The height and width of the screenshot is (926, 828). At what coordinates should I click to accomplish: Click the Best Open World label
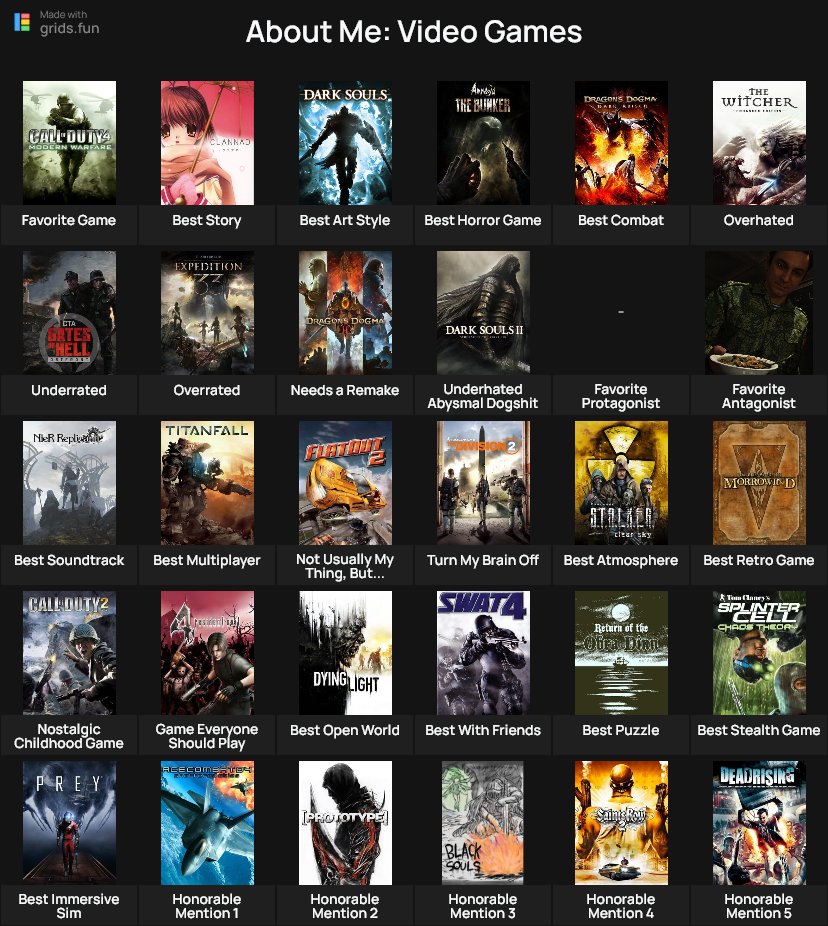pos(345,731)
